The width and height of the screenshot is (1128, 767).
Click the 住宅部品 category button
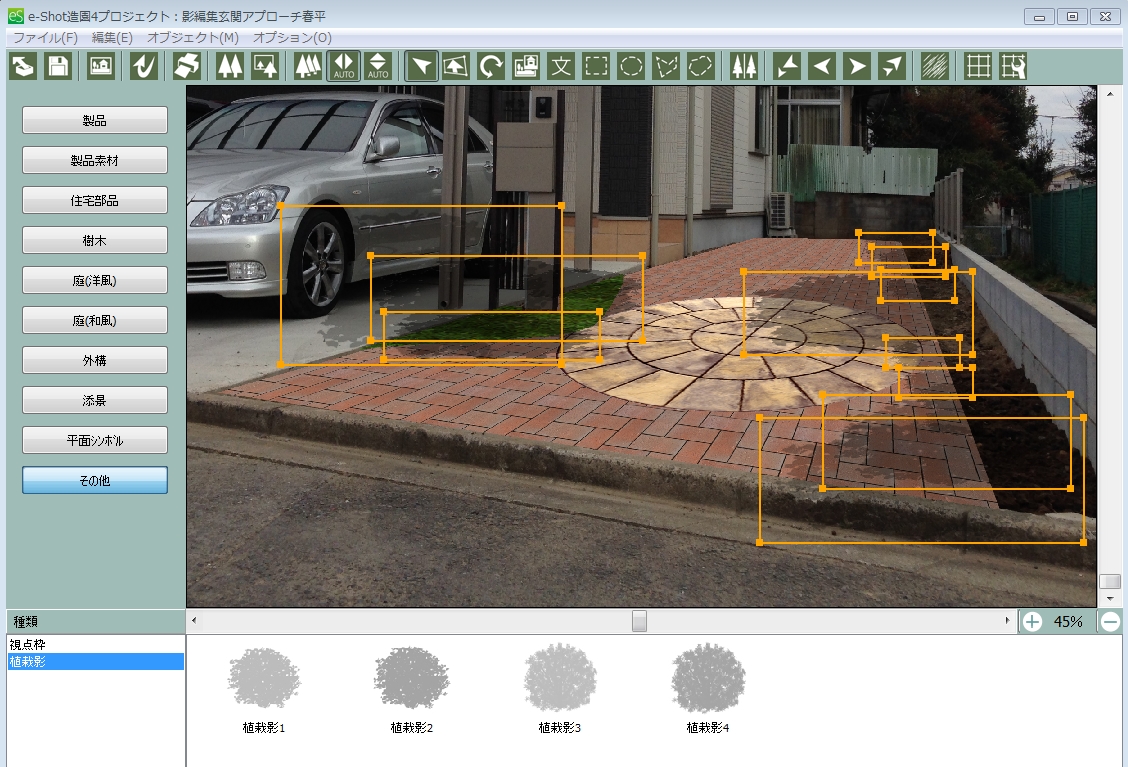tap(95, 200)
